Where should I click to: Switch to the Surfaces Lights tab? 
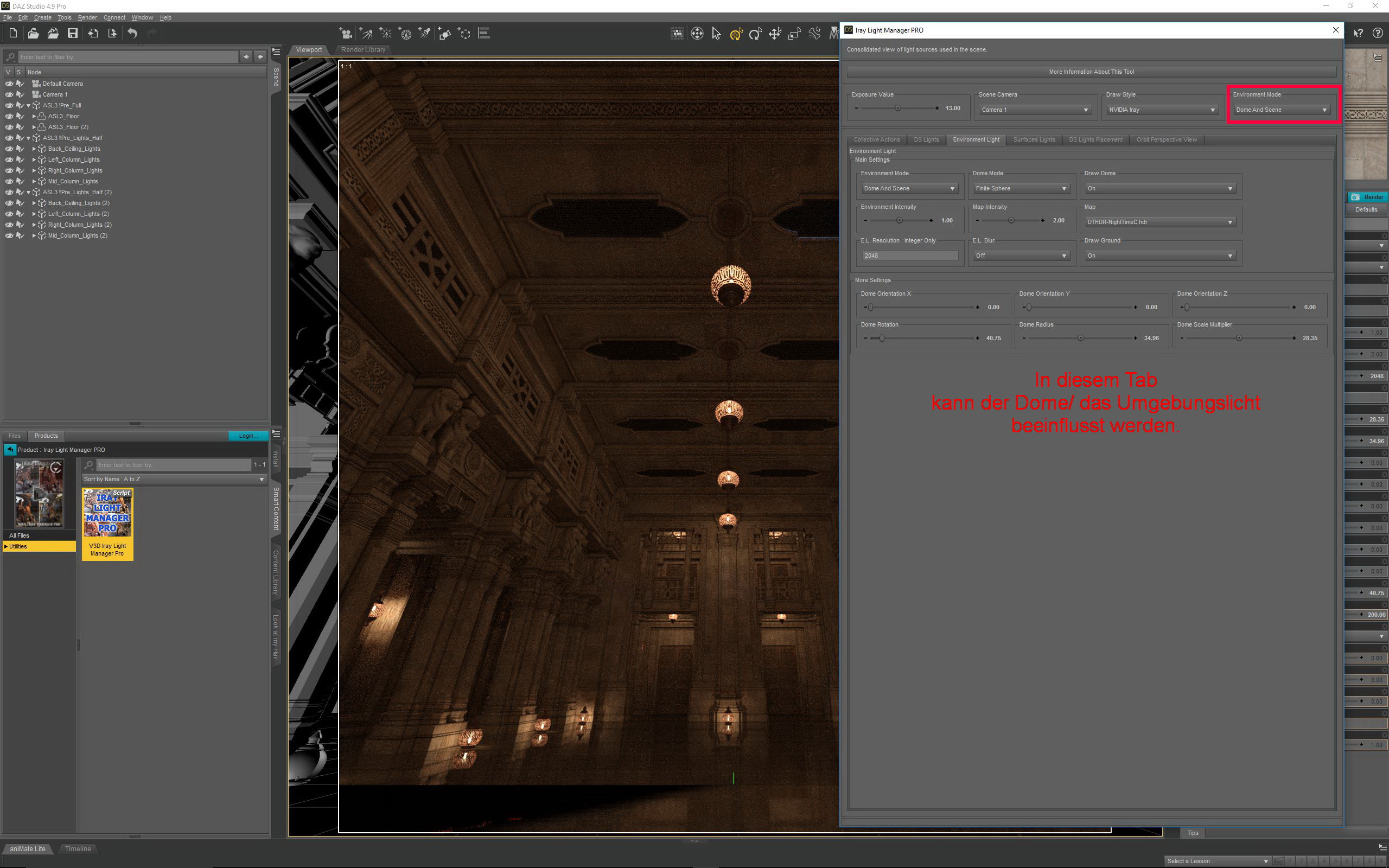tap(1034, 139)
